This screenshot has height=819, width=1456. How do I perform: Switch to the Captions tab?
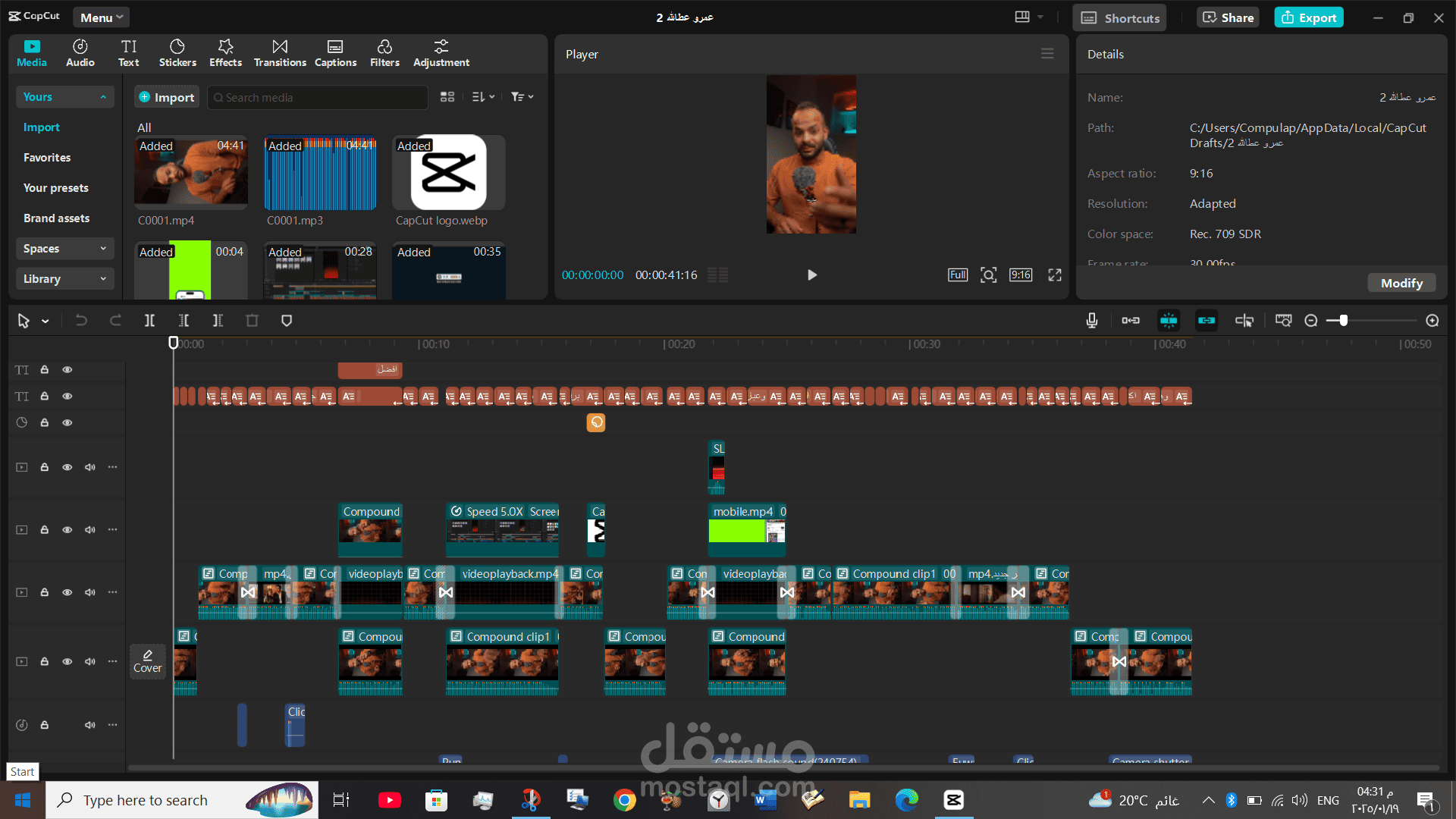335,53
